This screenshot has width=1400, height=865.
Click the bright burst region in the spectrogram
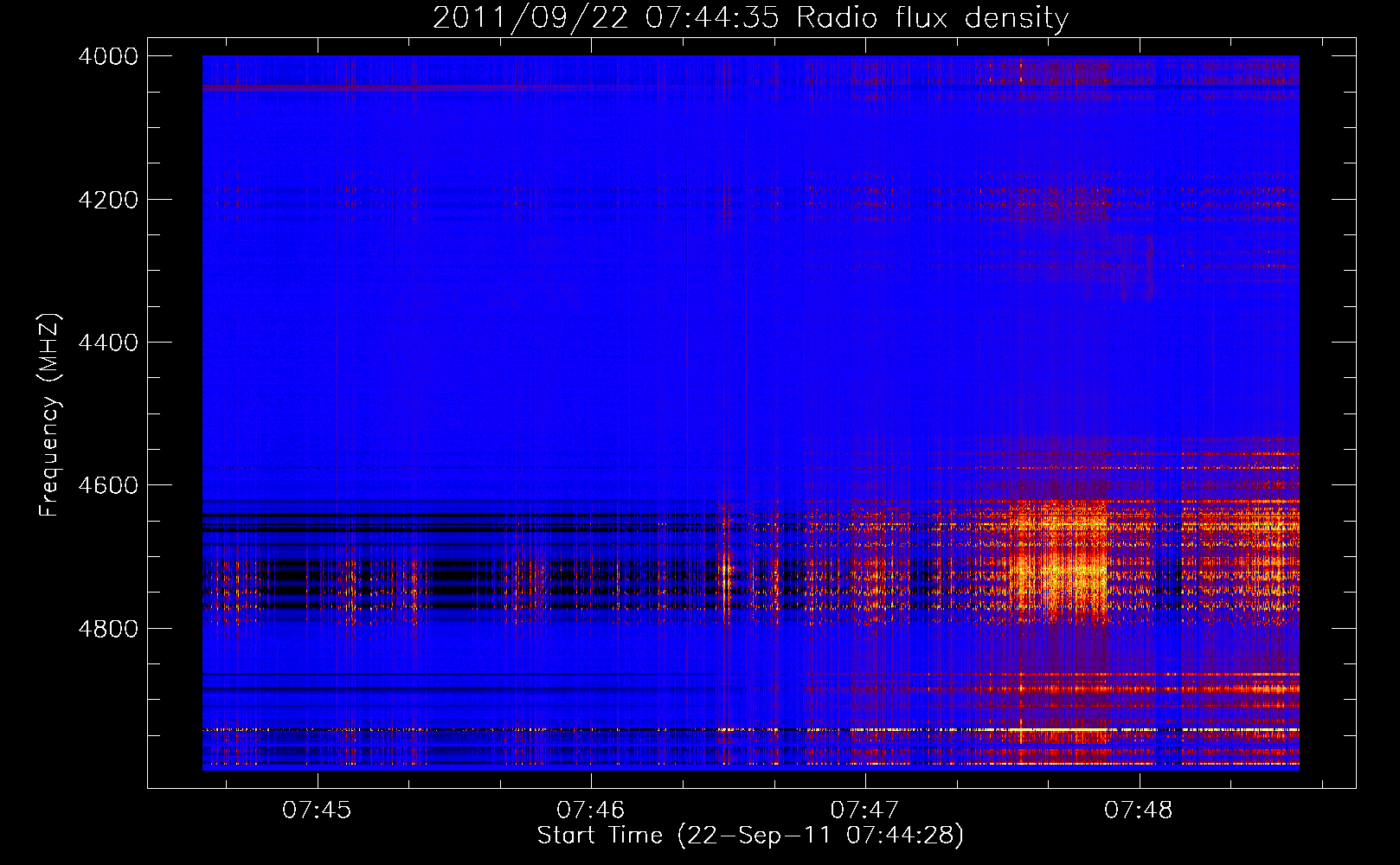(x=1060, y=562)
